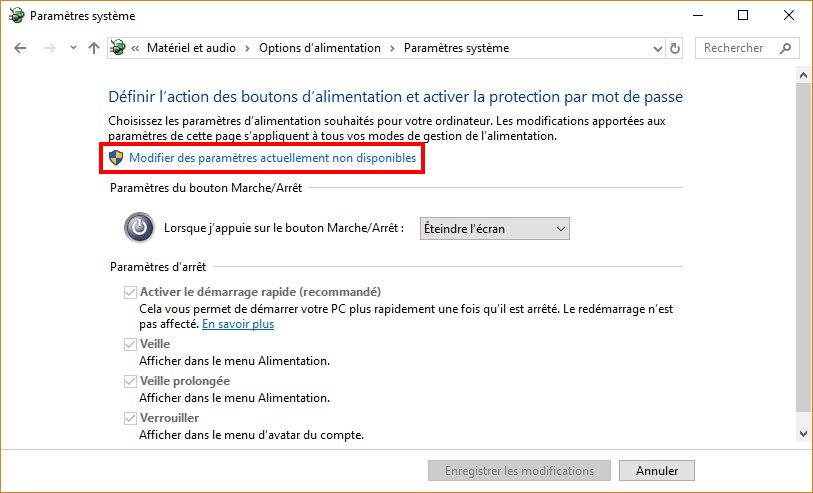Click the power options icon in the address bar
Screen dimensions: 813x493
(x=119, y=48)
